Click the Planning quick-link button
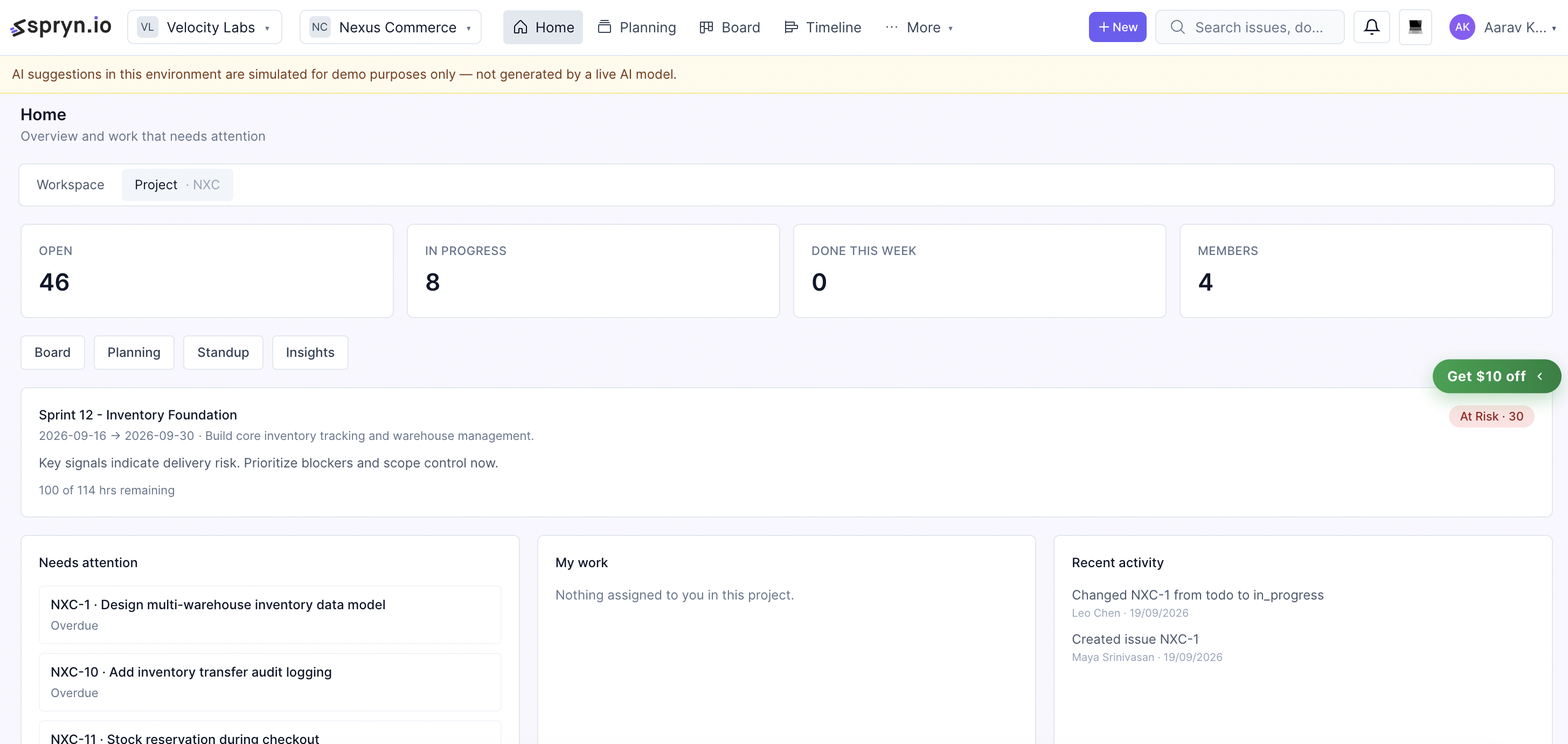Screen dimensions: 1568x744 [x=134, y=353]
